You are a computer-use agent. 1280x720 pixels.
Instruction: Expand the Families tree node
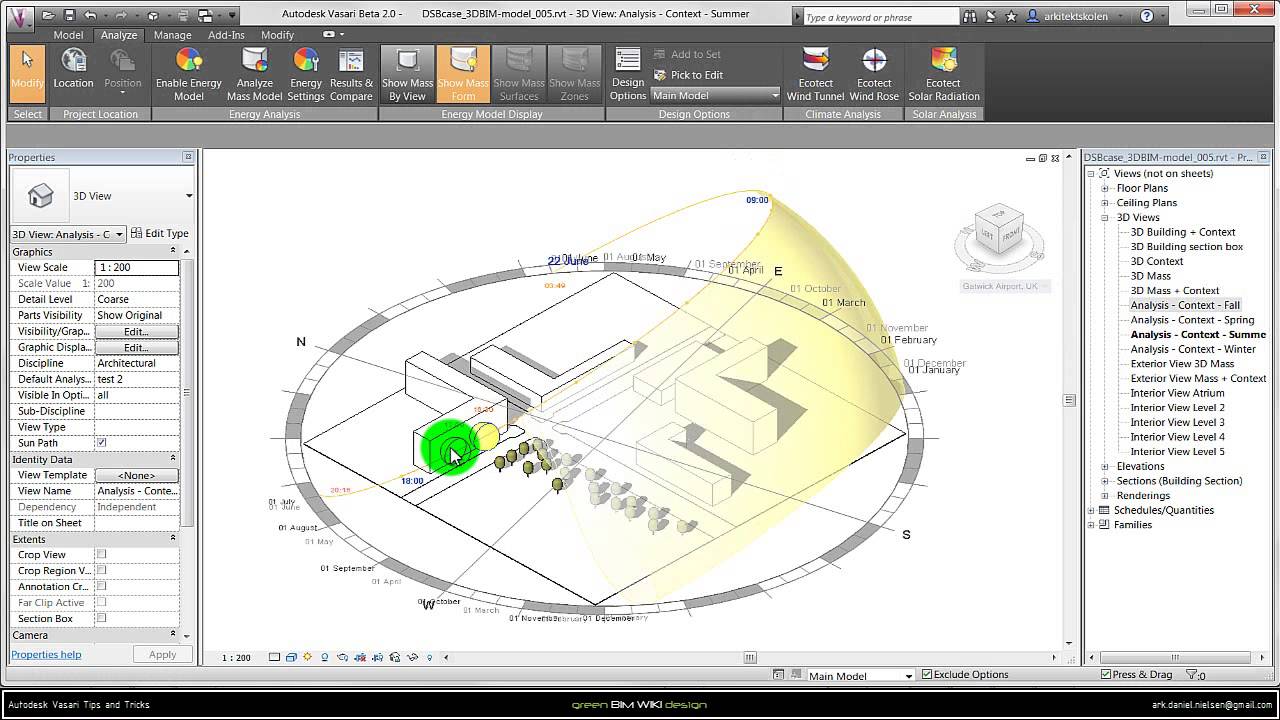click(x=1091, y=525)
